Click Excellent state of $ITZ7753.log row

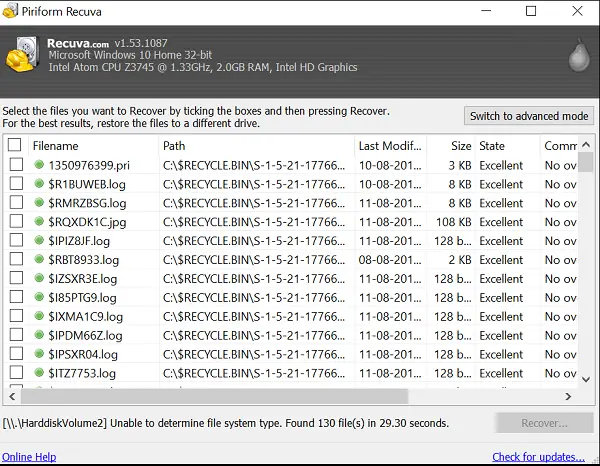point(501,373)
